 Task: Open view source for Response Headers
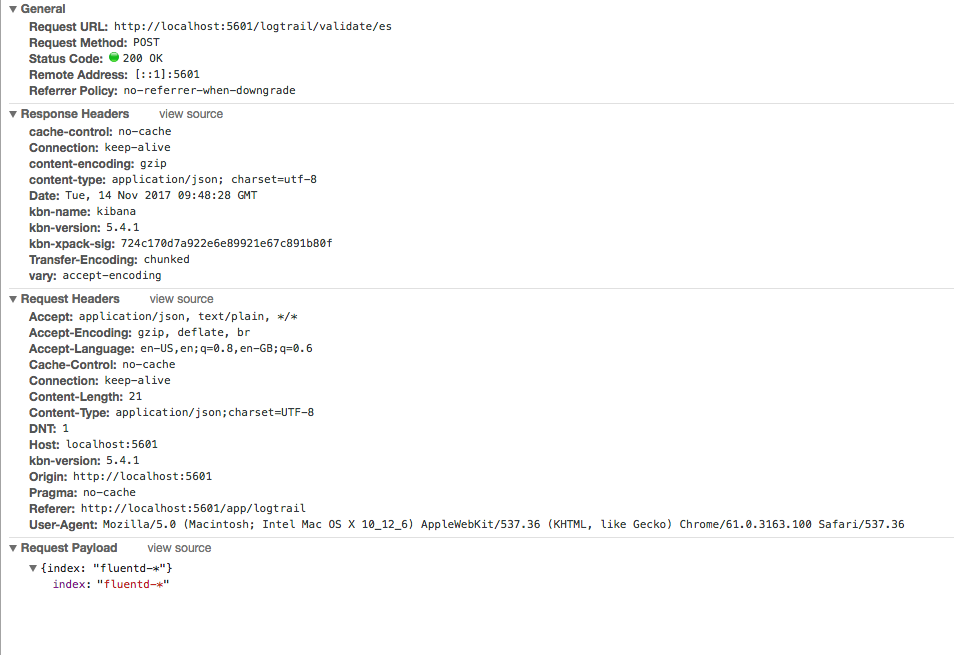click(x=190, y=114)
